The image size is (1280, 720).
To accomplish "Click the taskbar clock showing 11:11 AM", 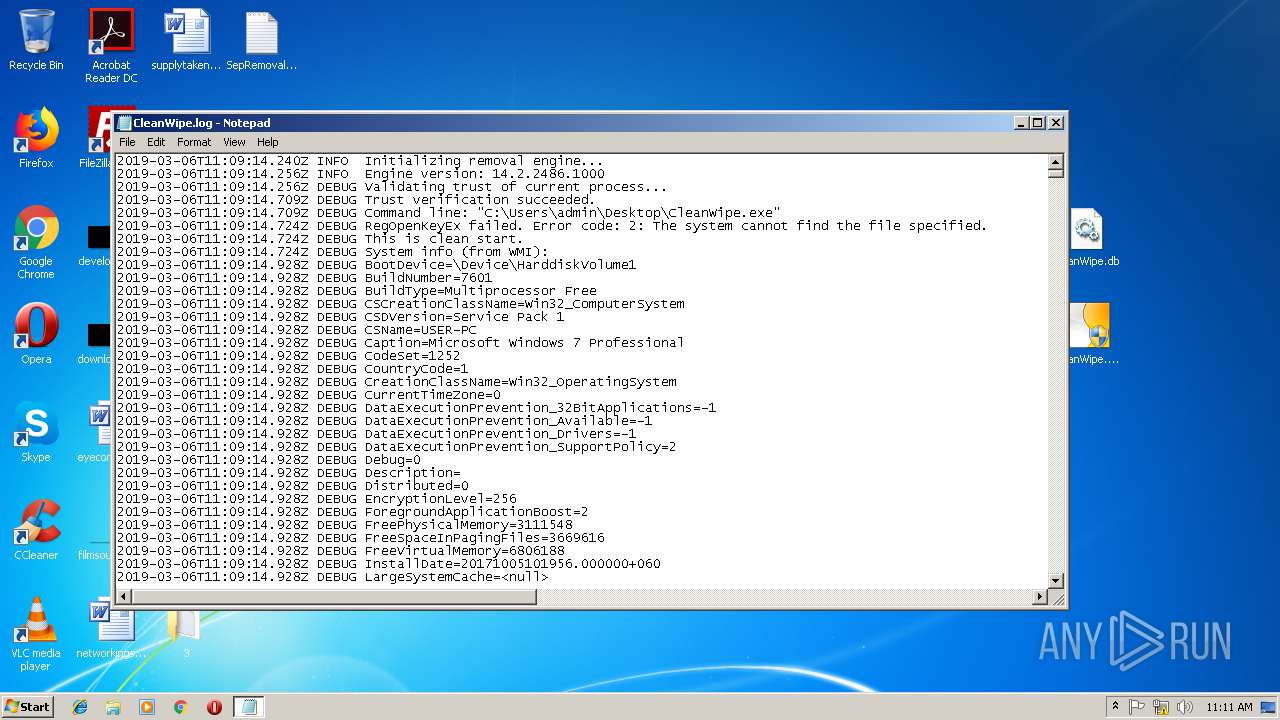I will tap(1229, 707).
